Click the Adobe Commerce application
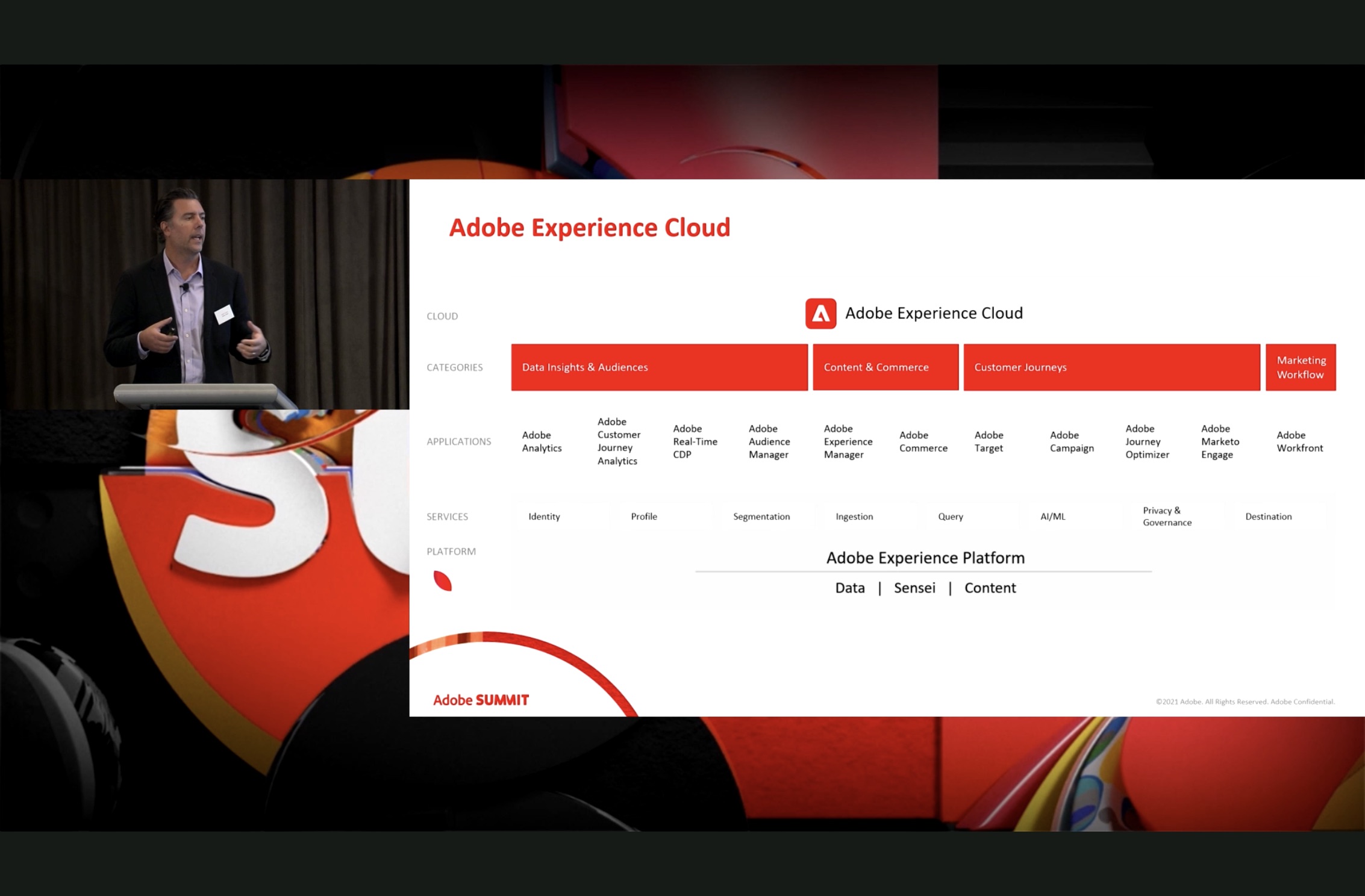 [x=923, y=441]
